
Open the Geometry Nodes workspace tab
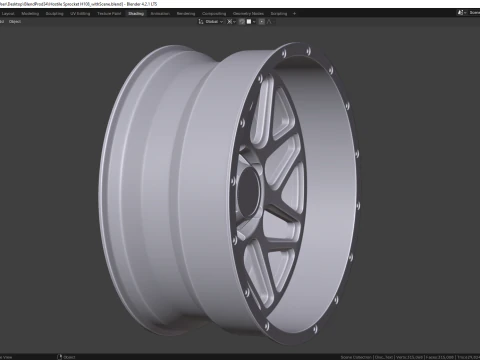point(248,14)
